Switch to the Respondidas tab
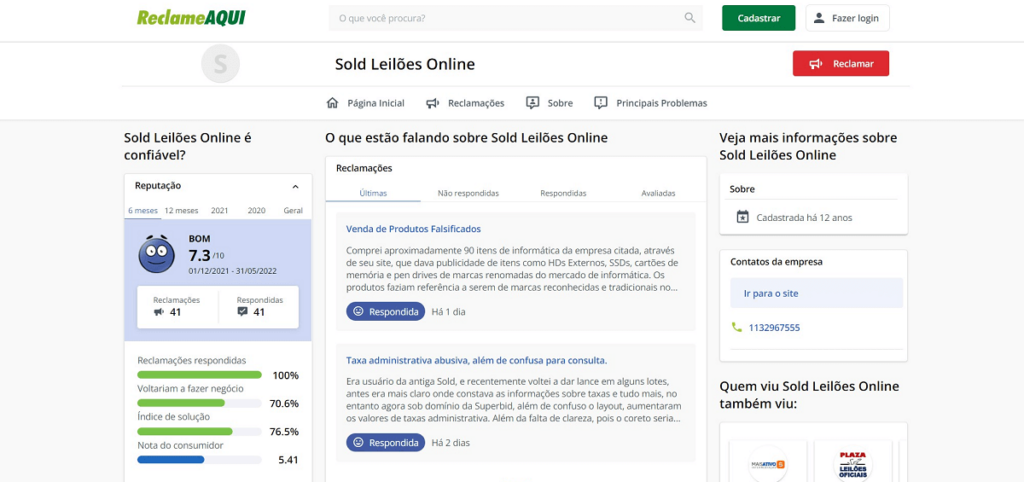Viewport: 1024px width, 482px height. [x=563, y=193]
